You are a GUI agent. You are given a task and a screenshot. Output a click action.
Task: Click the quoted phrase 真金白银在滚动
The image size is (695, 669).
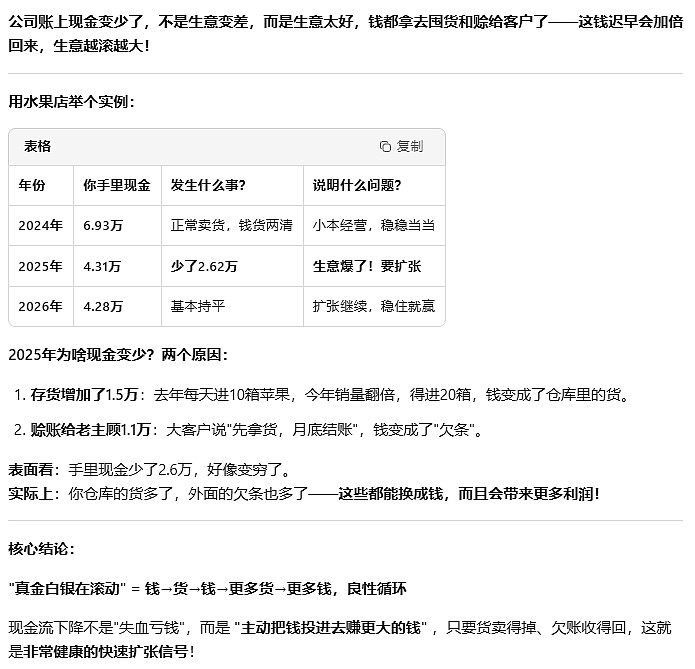[x=67, y=589]
